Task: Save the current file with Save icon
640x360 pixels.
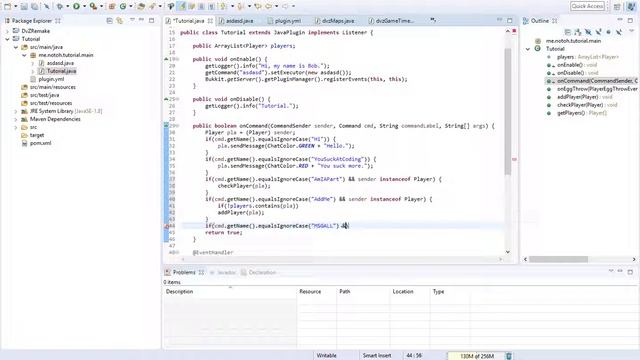Action: tap(24, 6)
